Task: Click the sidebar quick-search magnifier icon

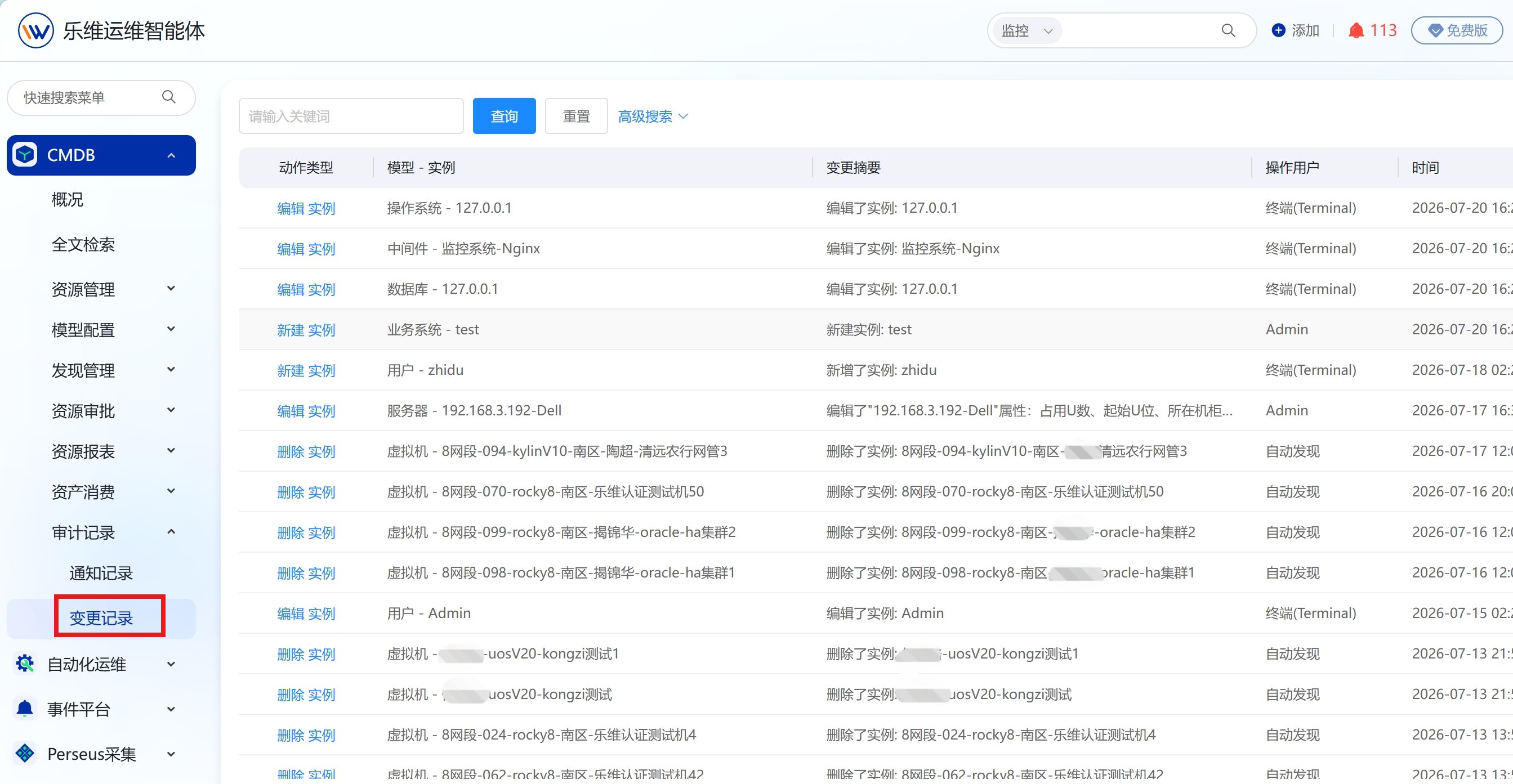Action: pyautogui.click(x=168, y=97)
